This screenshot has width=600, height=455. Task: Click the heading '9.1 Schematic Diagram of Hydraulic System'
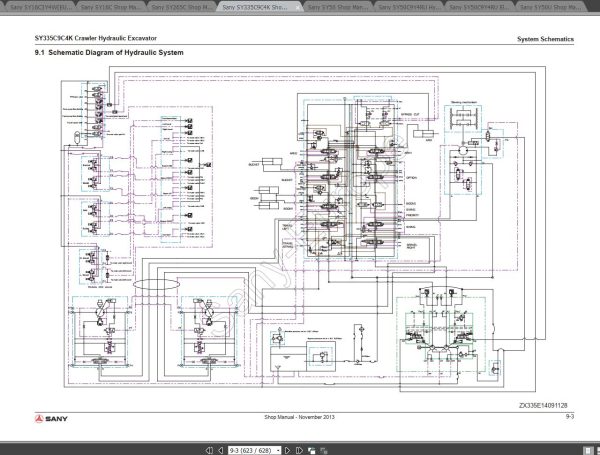pos(109,52)
